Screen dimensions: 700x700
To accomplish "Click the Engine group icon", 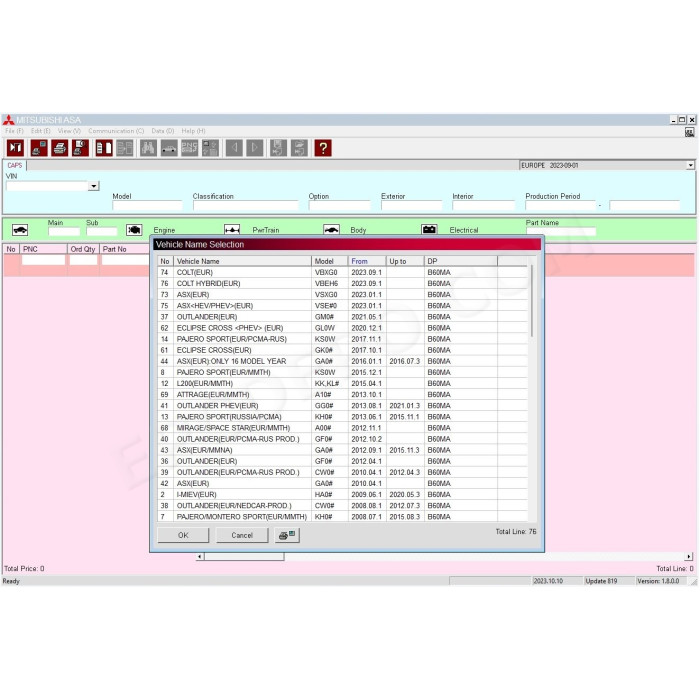I will point(134,229).
